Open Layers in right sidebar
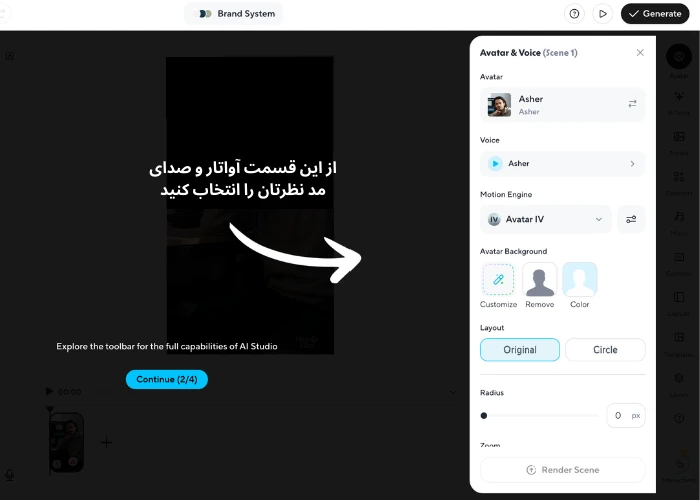700x500 pixels. click(679, 385)
